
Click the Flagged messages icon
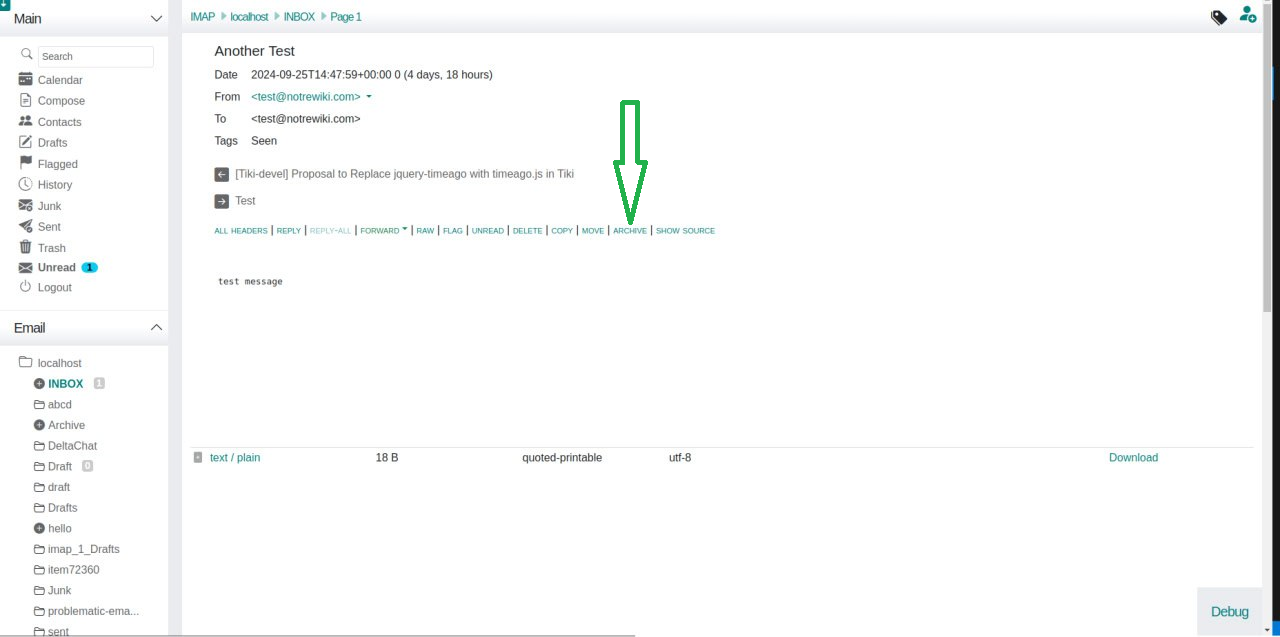24,163
